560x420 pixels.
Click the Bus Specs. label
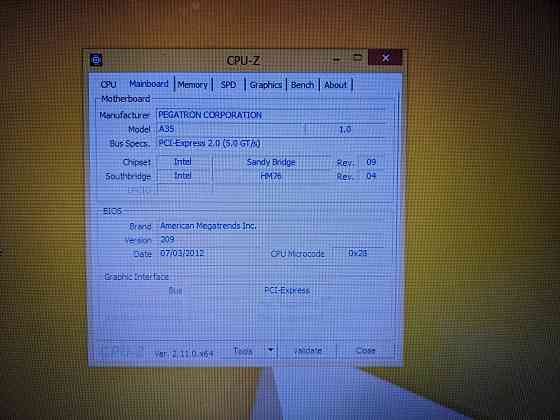(x=129, y=144)
